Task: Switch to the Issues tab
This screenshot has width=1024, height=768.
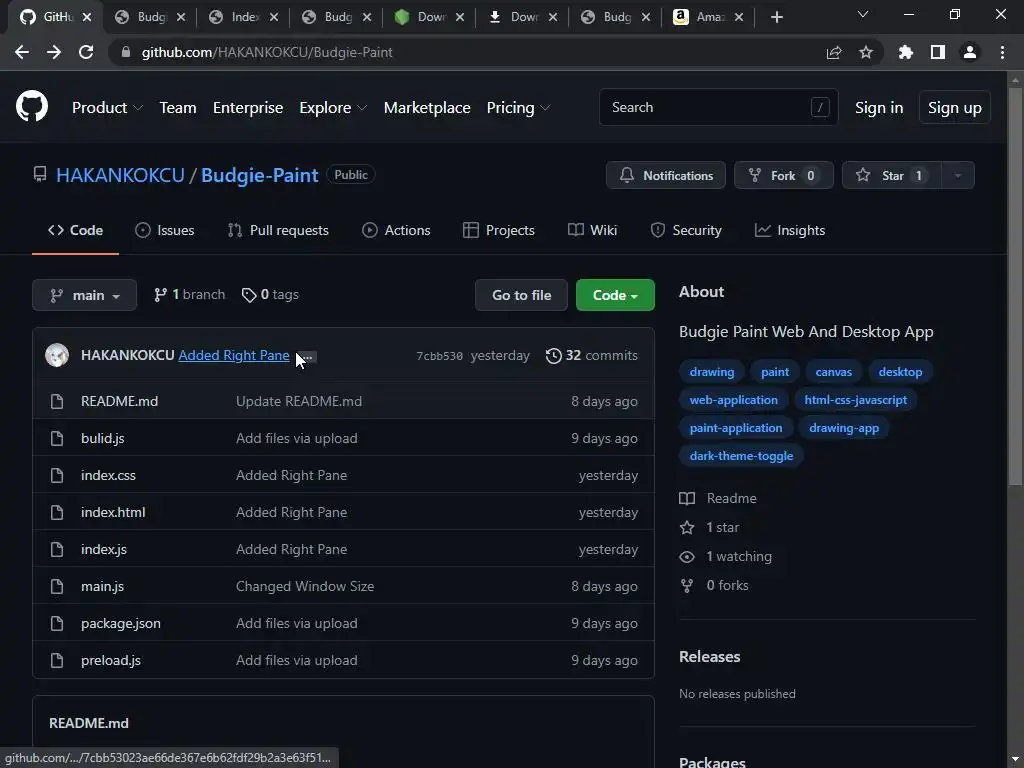Action: [x=165, y=231]
